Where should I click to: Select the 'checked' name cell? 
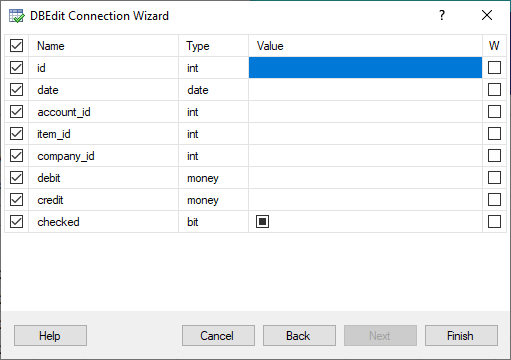tap(104, 222)
